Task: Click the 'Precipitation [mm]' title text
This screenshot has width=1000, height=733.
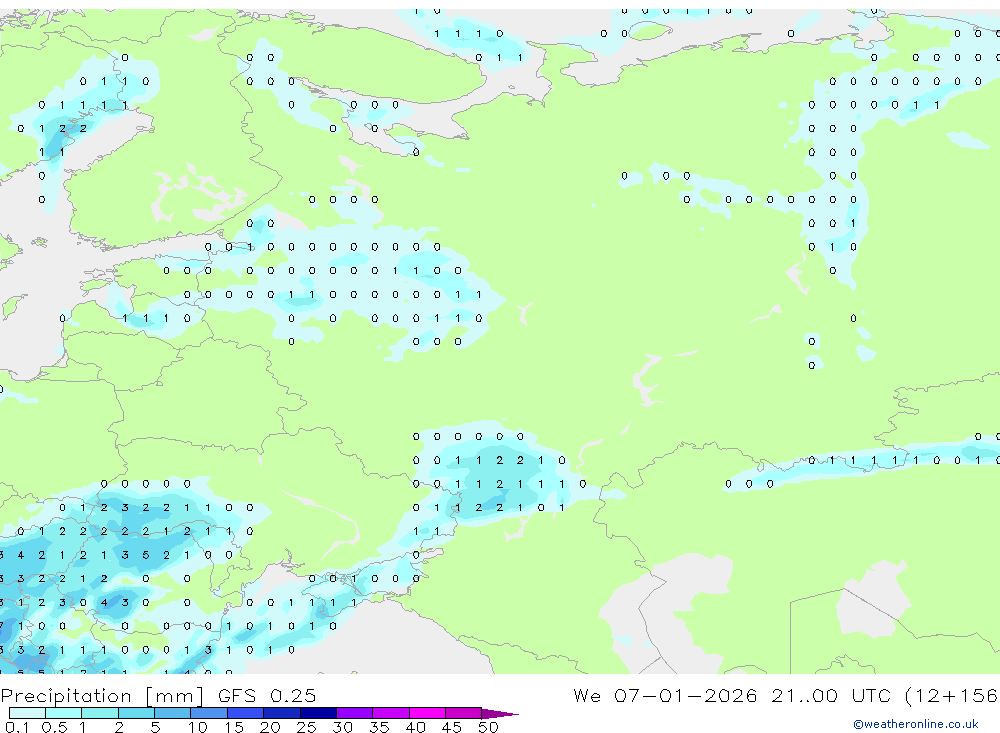Action: coord(102,697)
